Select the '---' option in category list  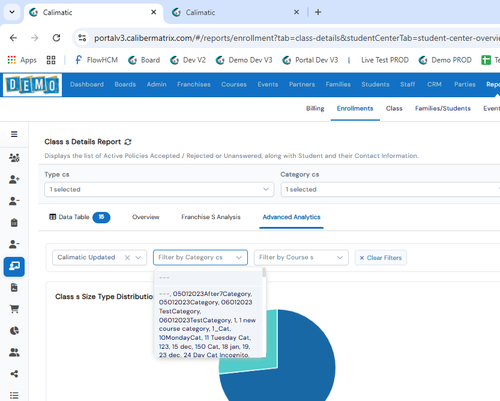point(208,277)
